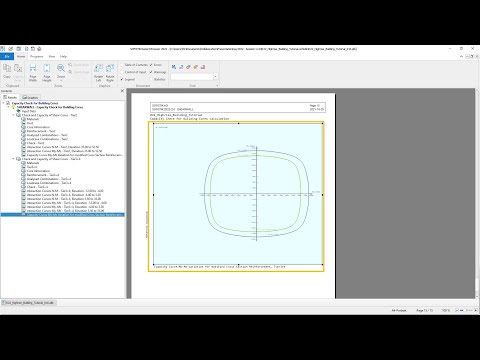Image resolution: width=480 pixels, height=360 pixels.
Task: Collapse the second Check and Capacity tree node
Action: [x=14, y=159]
